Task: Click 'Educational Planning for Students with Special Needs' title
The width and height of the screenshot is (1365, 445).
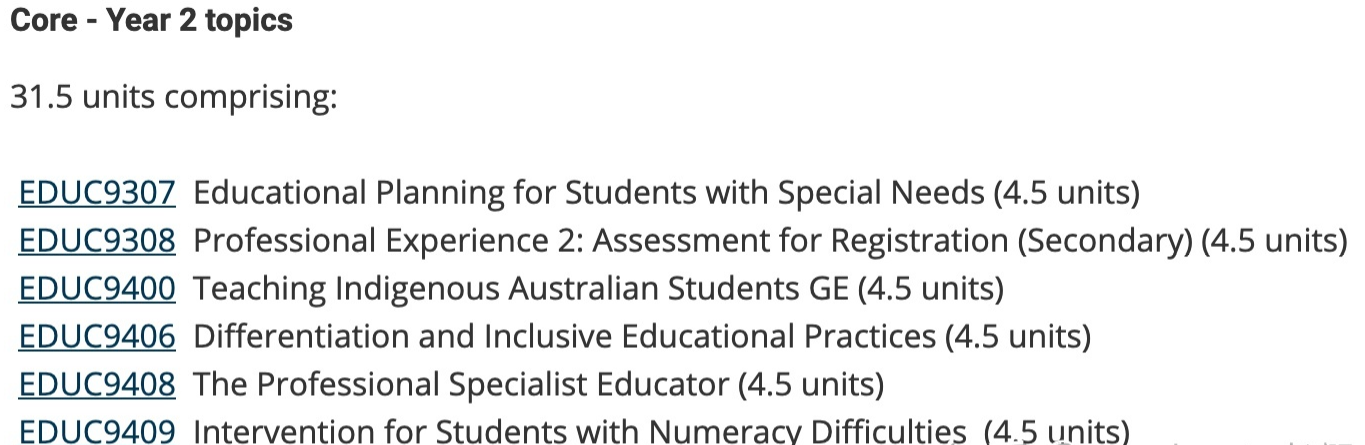Action: tap(588, 192)
